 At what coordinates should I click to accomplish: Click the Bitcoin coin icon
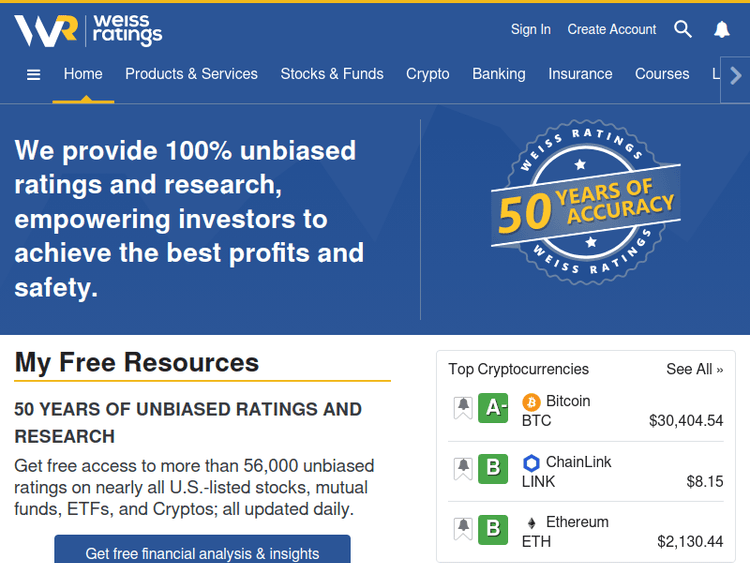(x=531, y=402)
